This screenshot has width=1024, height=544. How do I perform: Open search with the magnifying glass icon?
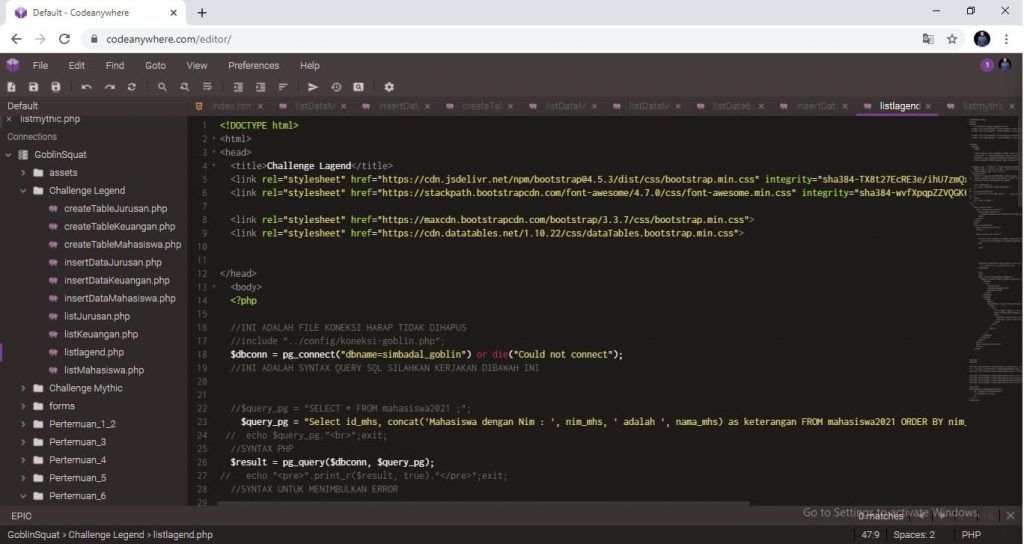pyautogui.click(x=162, y=87)
